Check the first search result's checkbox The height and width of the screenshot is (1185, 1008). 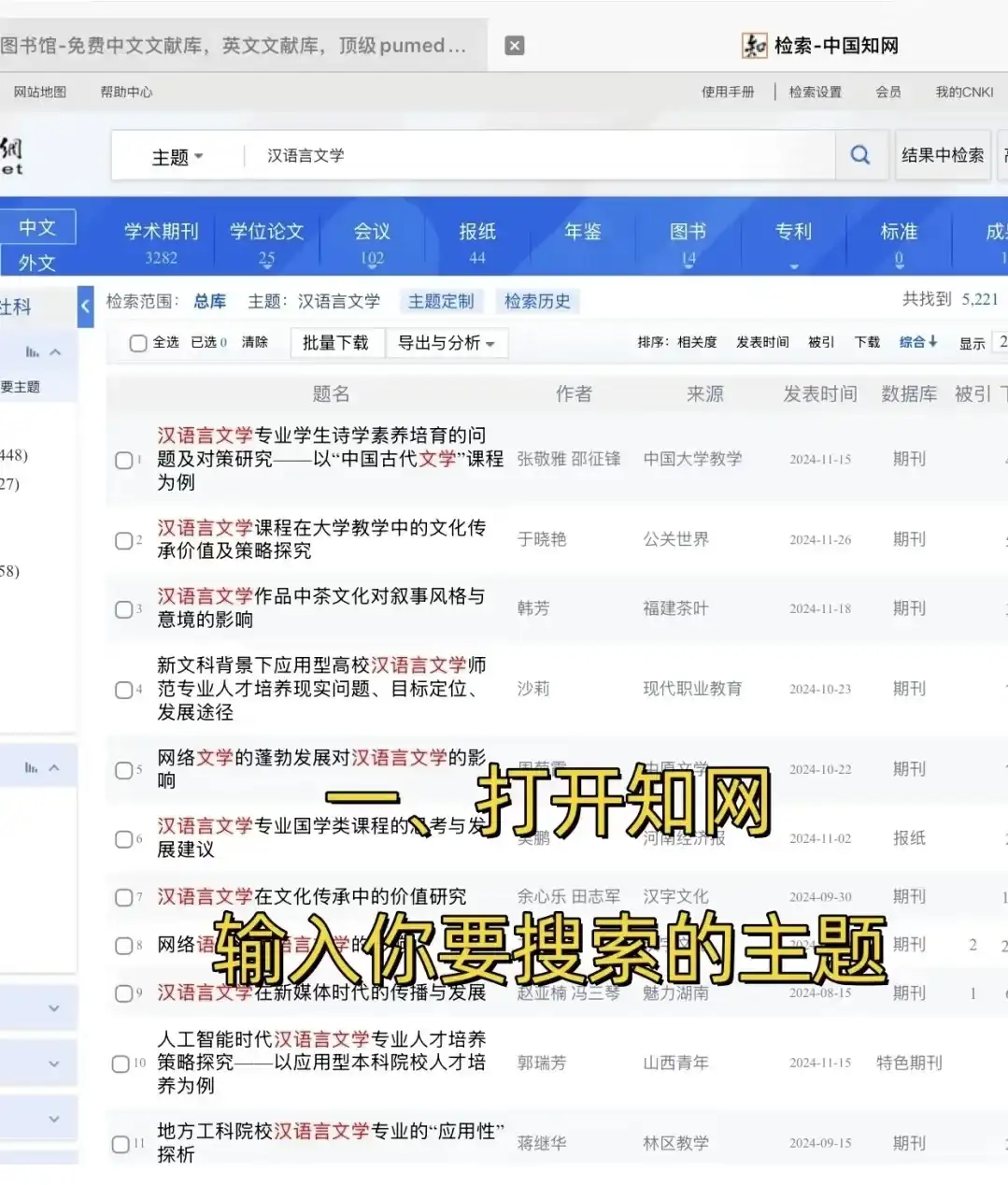(x=122, y=460)
